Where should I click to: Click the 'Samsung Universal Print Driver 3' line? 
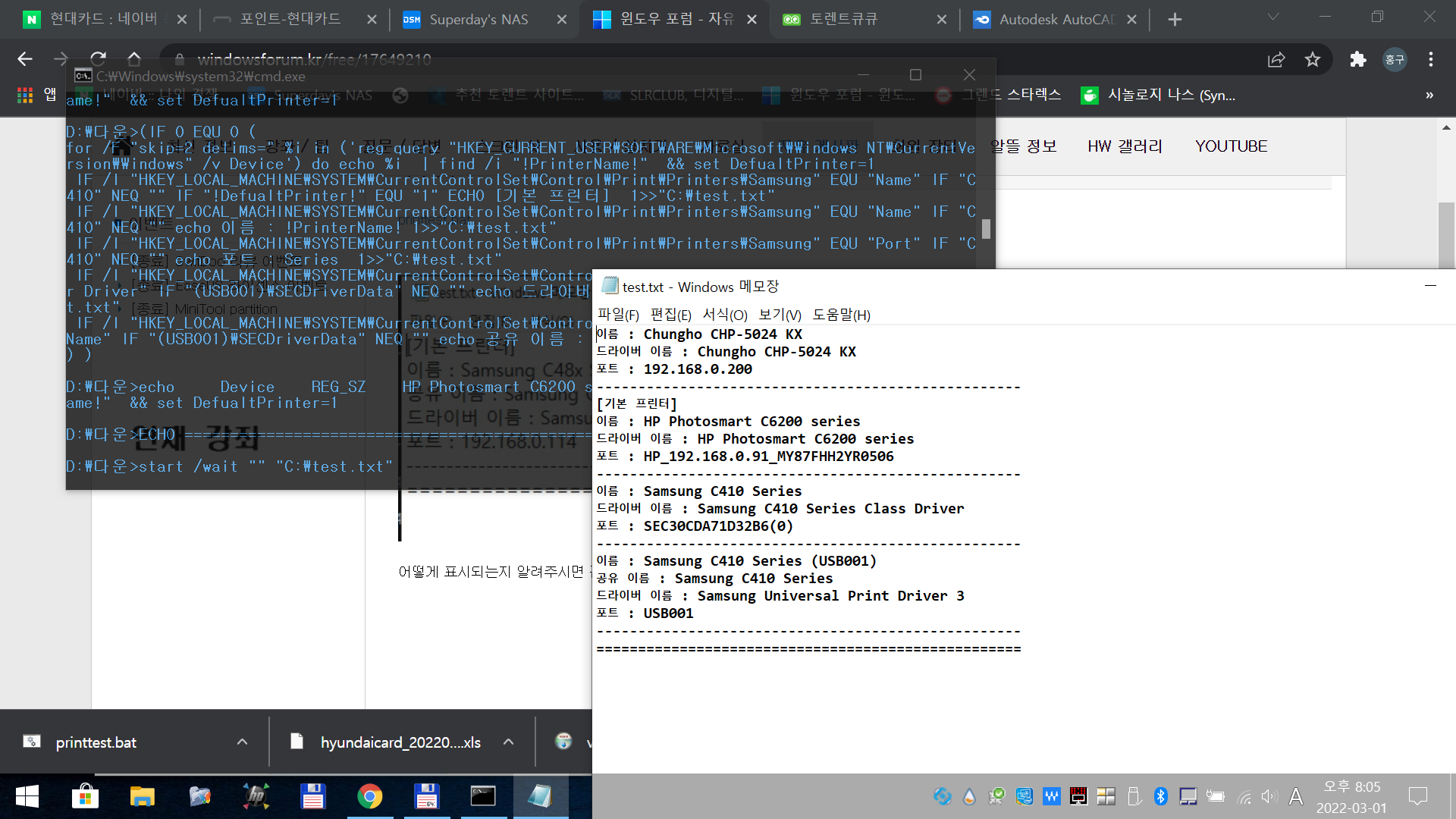(x=780, y=596)
